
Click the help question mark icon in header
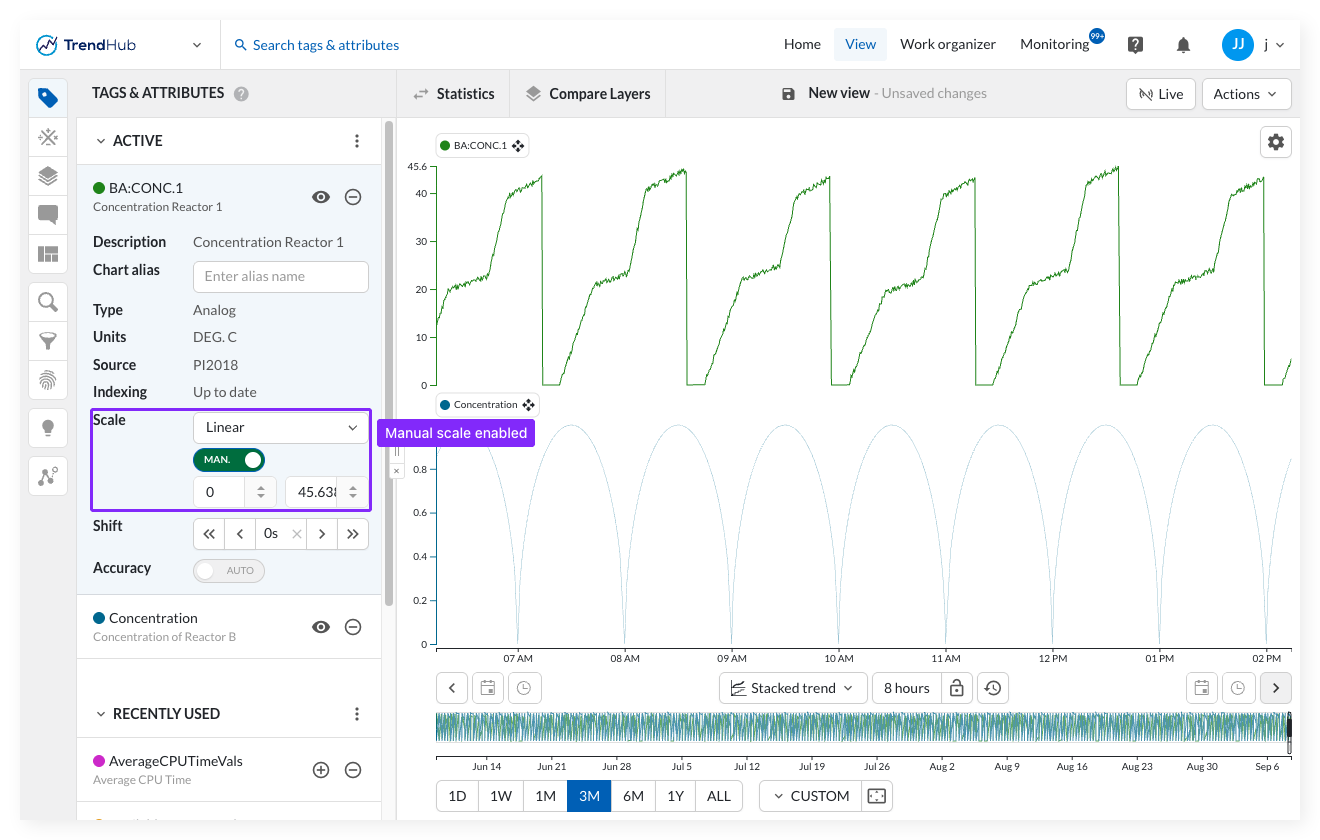click(x=1135, y=44)
